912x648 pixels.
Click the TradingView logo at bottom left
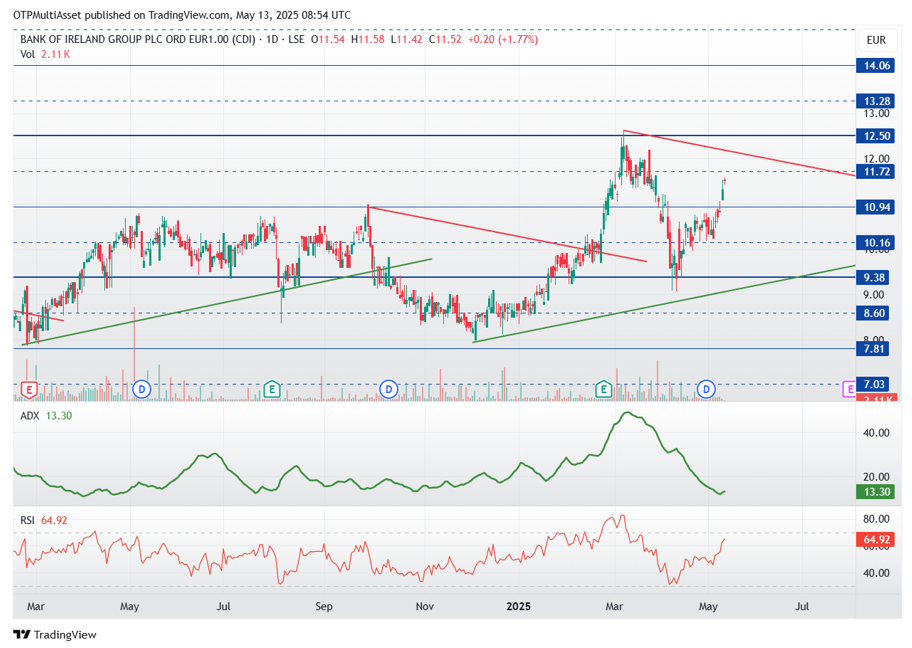[x=55, y=634]
